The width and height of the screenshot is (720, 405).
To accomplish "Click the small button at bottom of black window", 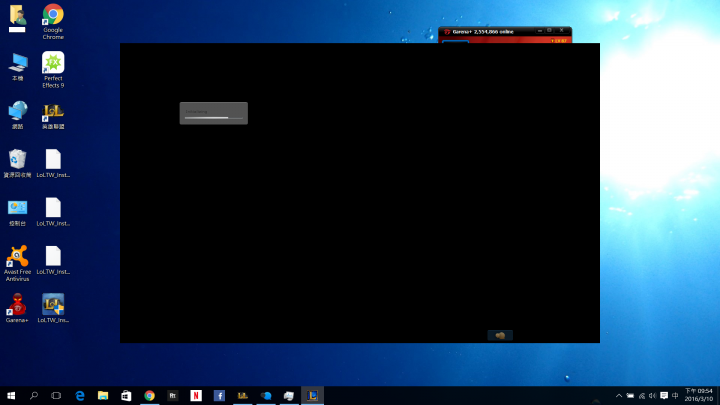I will click(x=500, y=336).
